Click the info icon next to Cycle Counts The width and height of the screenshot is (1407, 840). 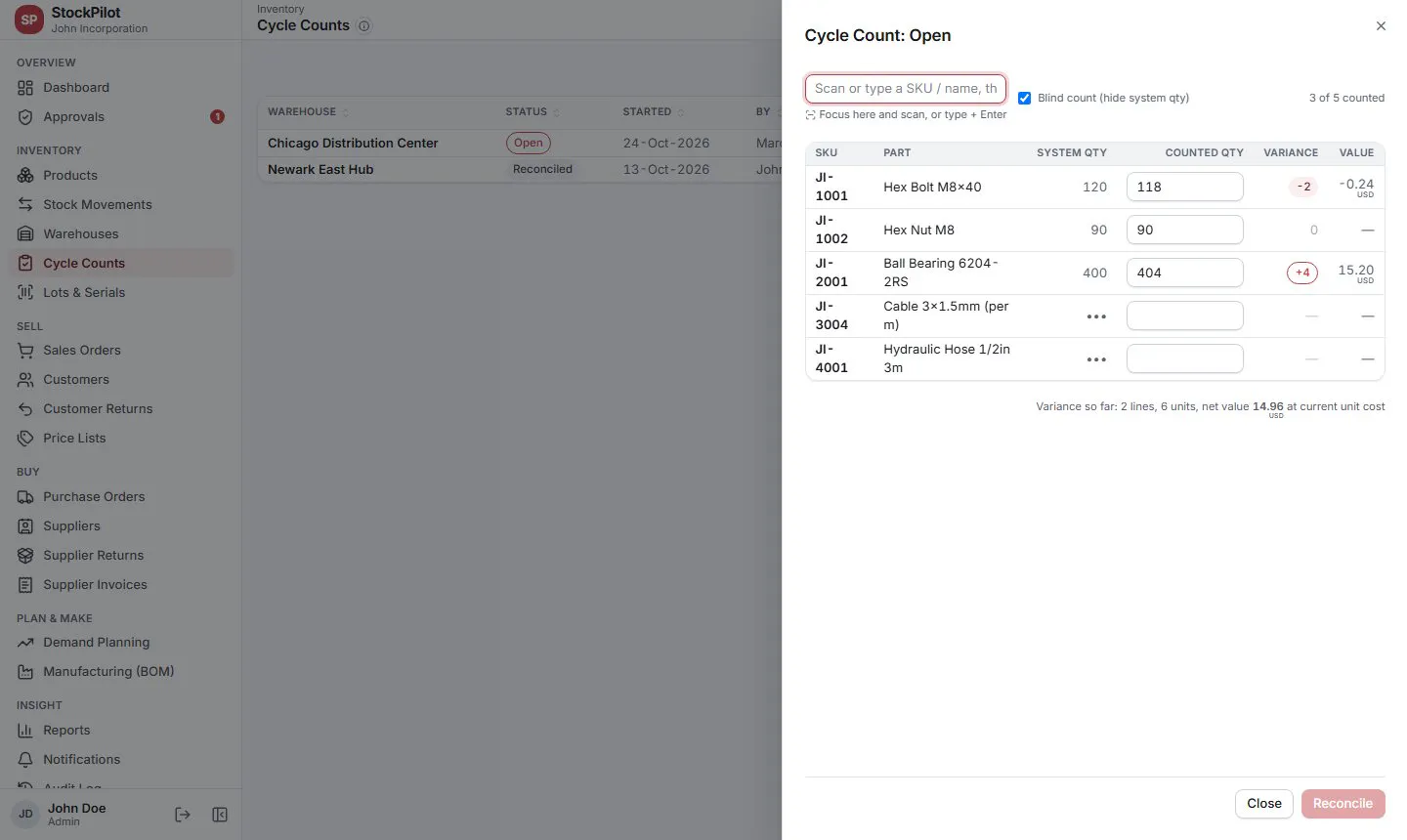pos(364,26)
